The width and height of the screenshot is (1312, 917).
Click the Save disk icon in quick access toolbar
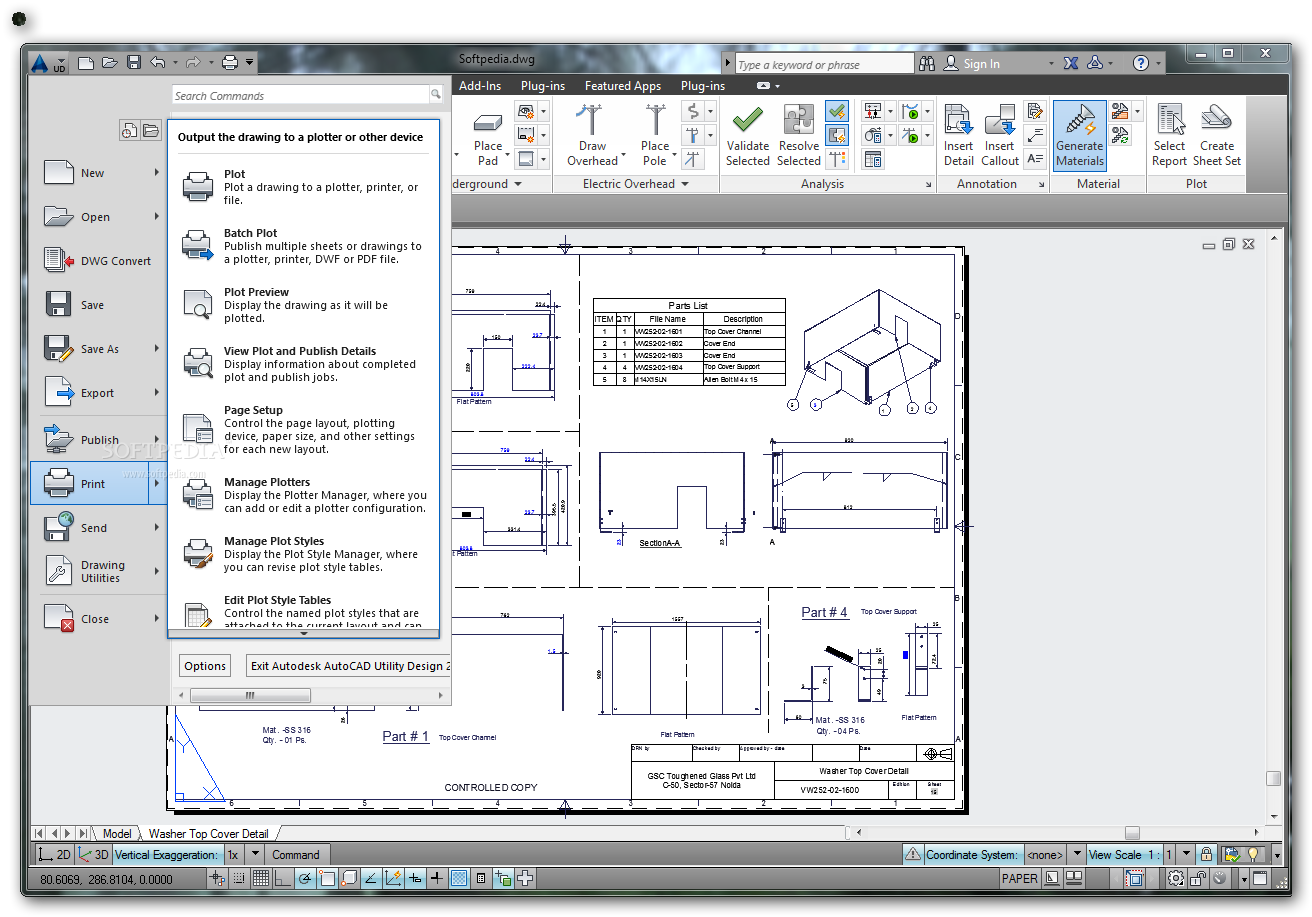point(134,63)
